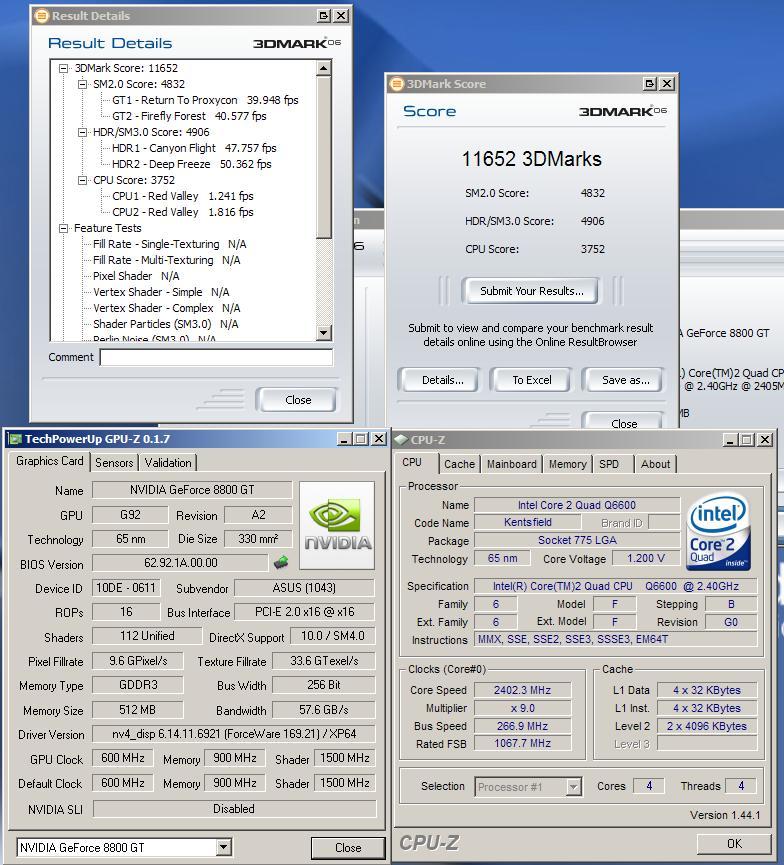Click the Intel Core 2 Quad logo
Screen dimensions: 784x865
coord(718,532)
